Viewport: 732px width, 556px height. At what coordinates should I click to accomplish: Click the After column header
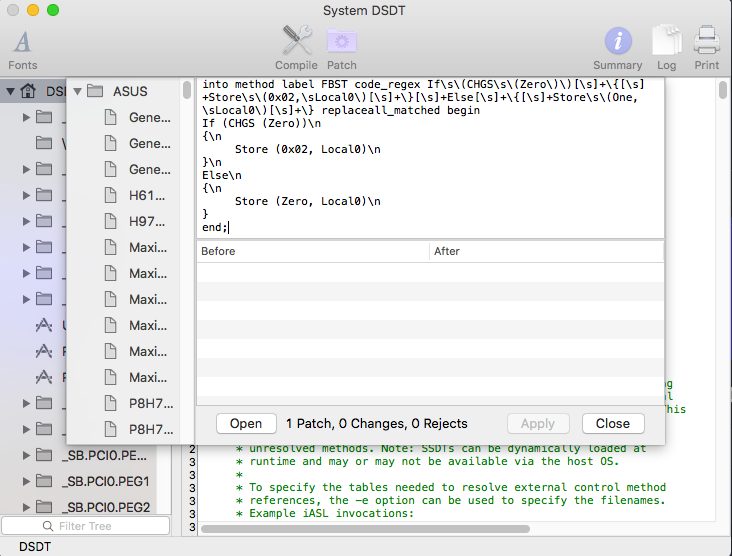coord(546,251)
